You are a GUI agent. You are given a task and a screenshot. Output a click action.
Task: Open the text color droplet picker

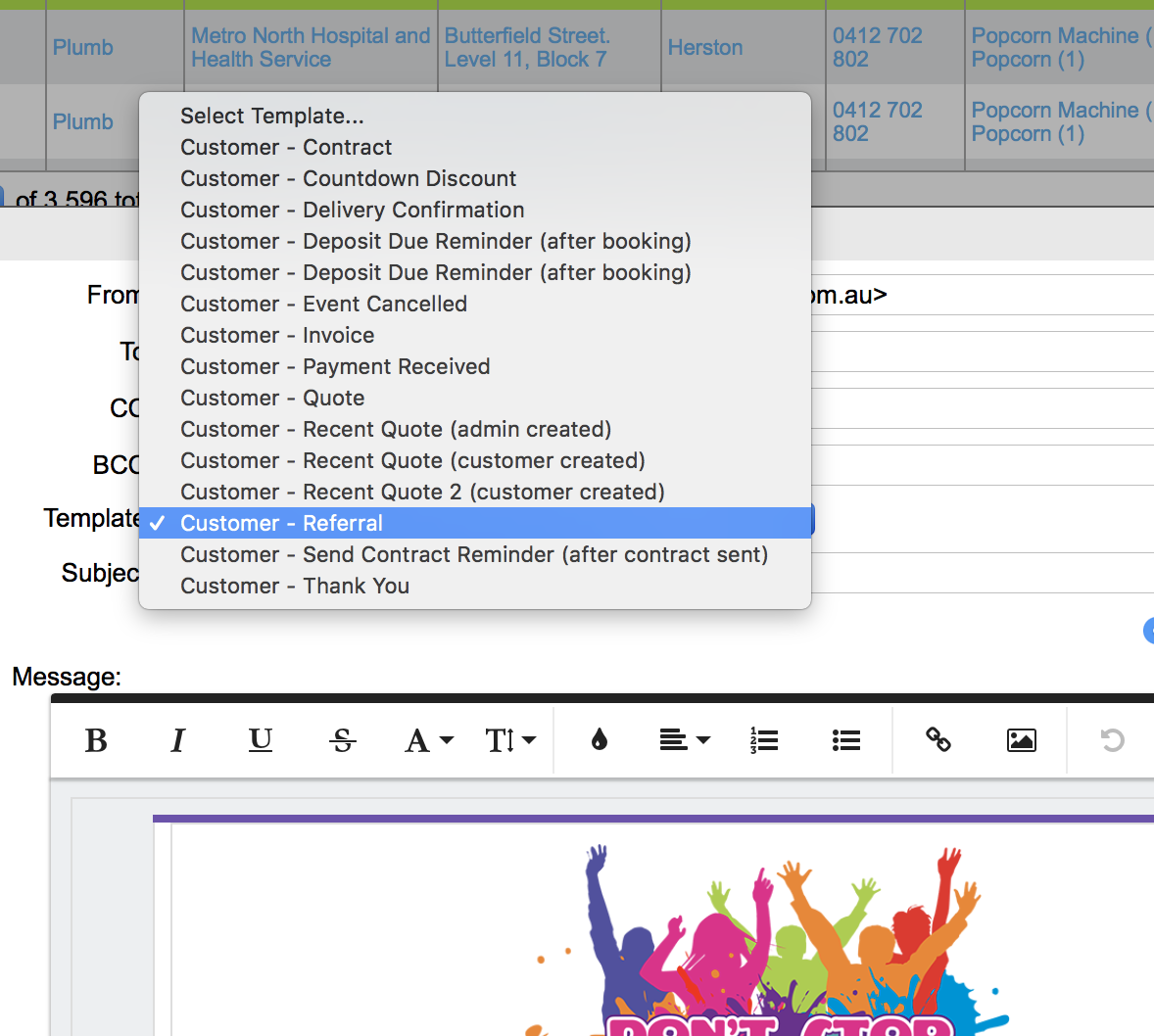tap(600, 740)
